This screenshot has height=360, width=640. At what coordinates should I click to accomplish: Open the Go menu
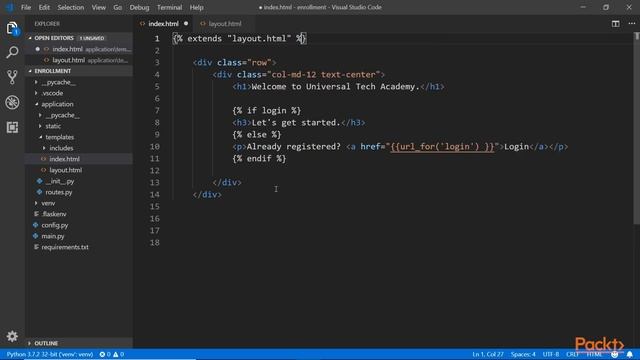coord(118,7)
